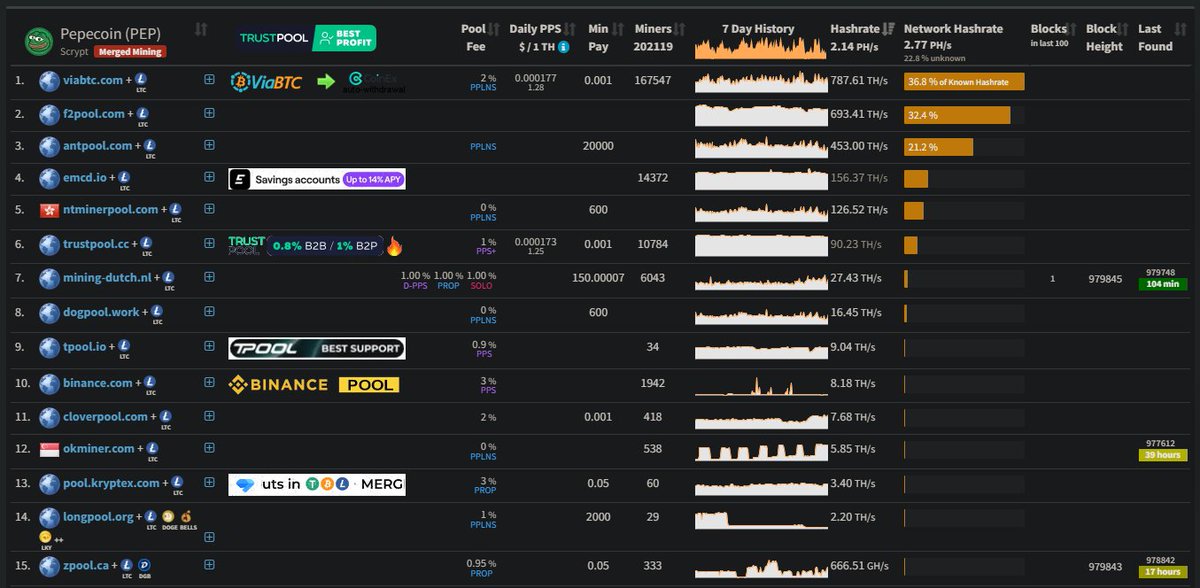Click the Binance Pool logo banner
Screen dimensions: 1200x588
[313, 384]
